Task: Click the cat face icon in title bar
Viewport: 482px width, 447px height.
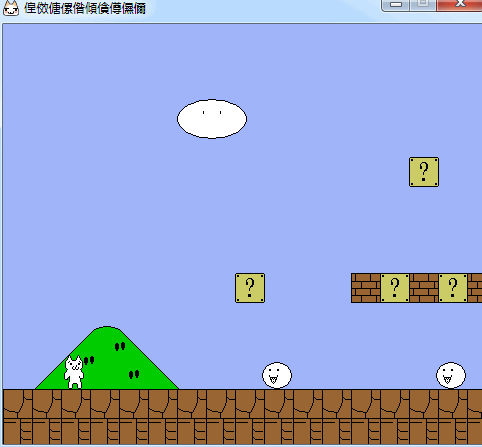Action: point(11,8)
